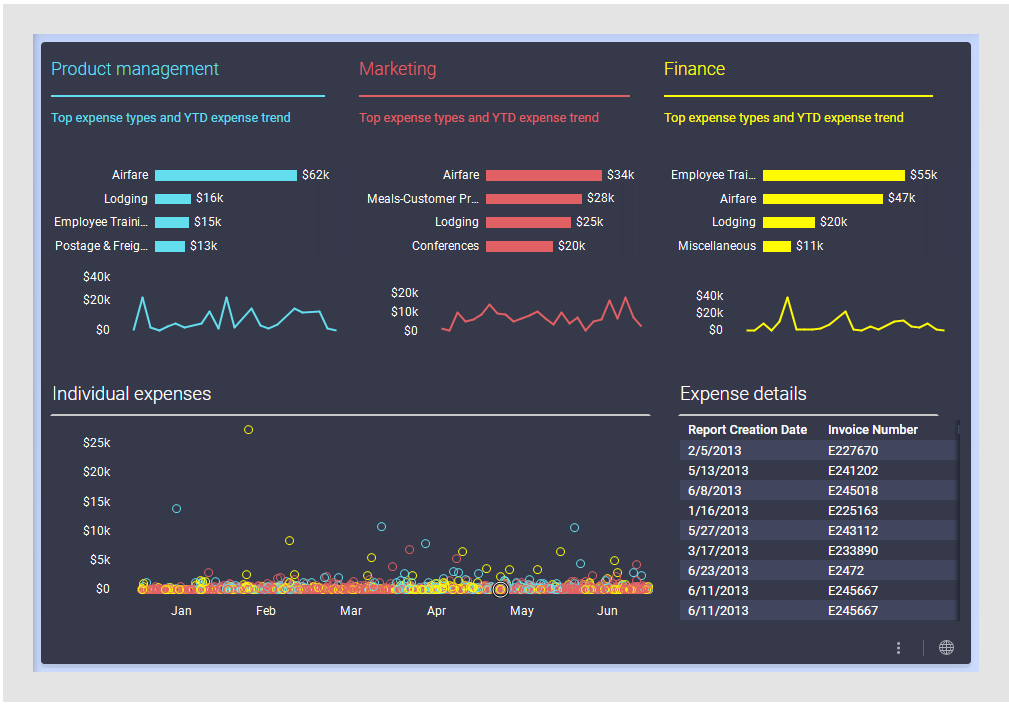Sort by the Invoice Number column header

tap(872, 430)
